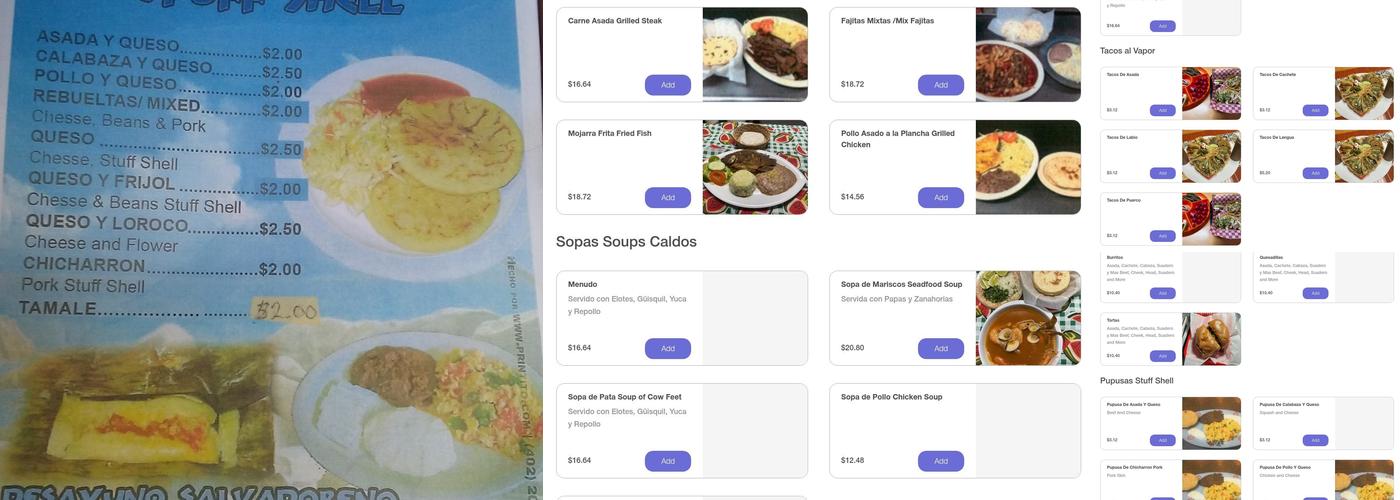The image size is (1400, 500).
Task: Add Tacos De Asada from side panel
Action: tap(1162, 110)
